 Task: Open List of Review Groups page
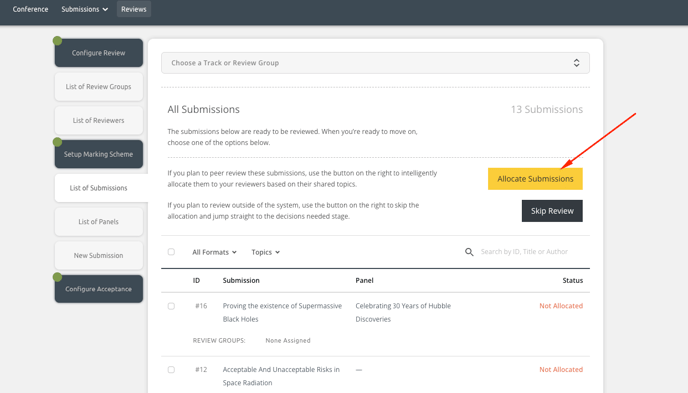pyautogui.click(x=99, y=86)
